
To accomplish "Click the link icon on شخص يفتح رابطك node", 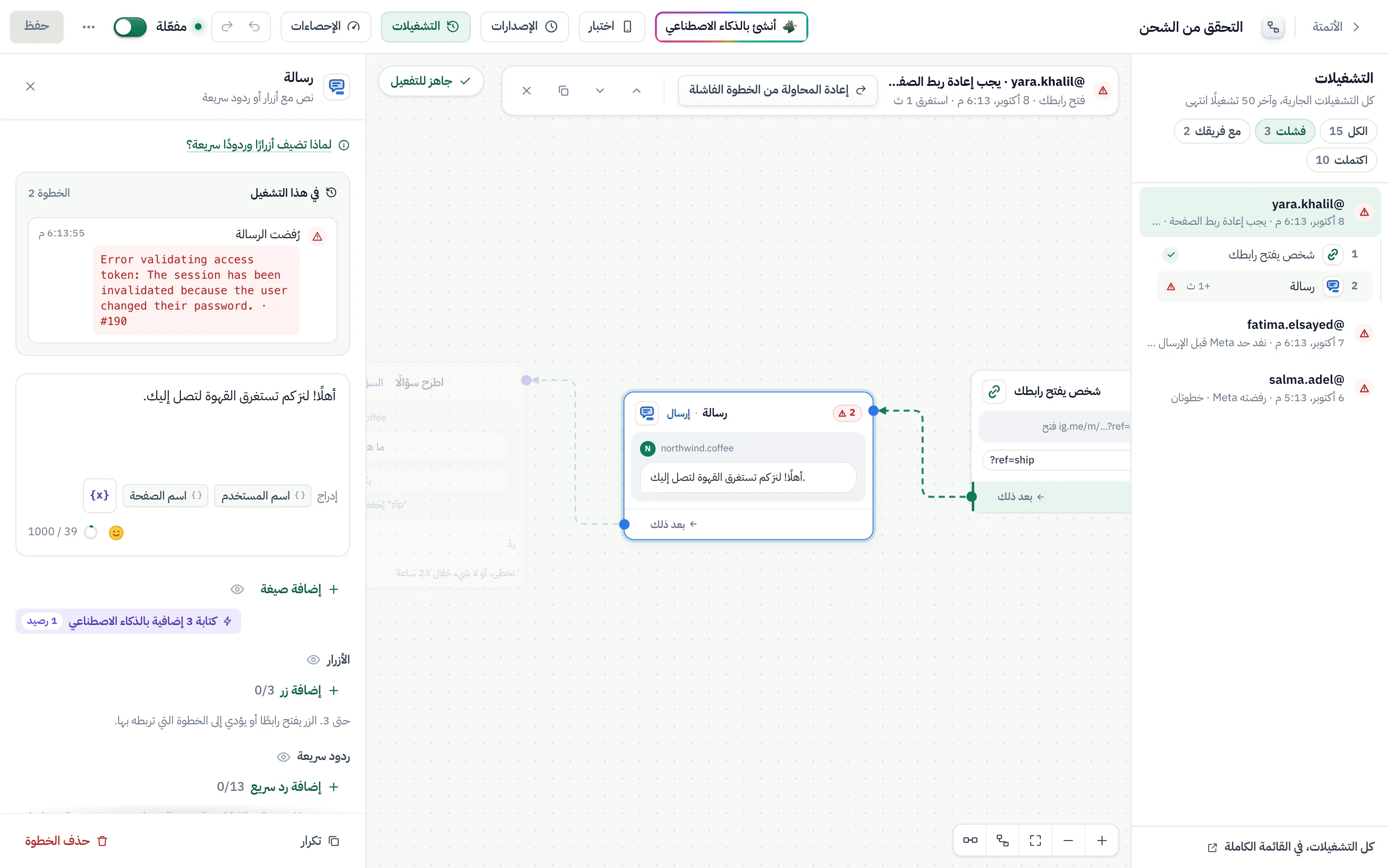I will click(x=994, y=392).
